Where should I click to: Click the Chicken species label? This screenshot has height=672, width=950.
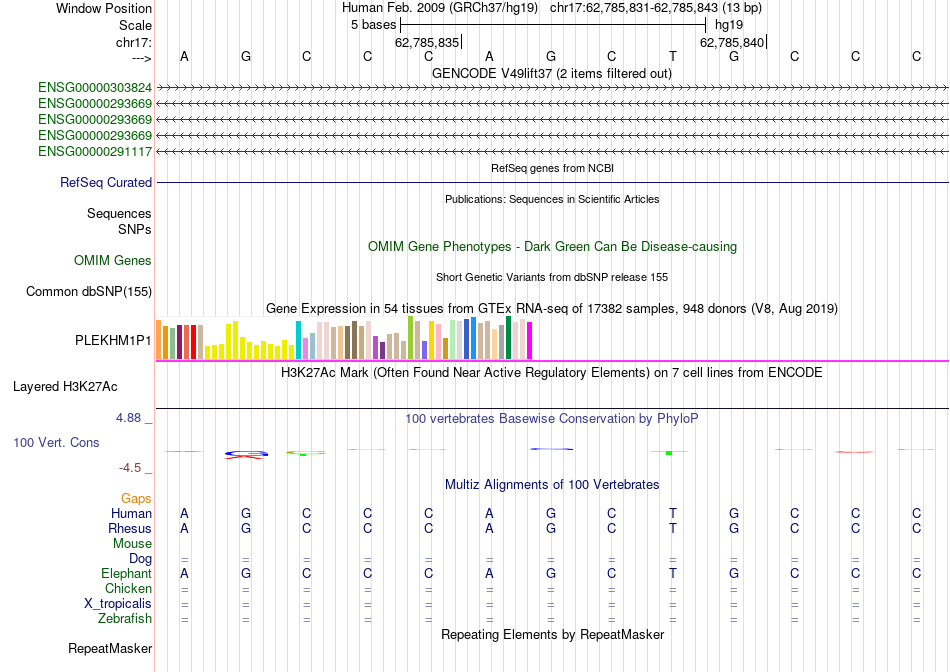click(128, 588)
